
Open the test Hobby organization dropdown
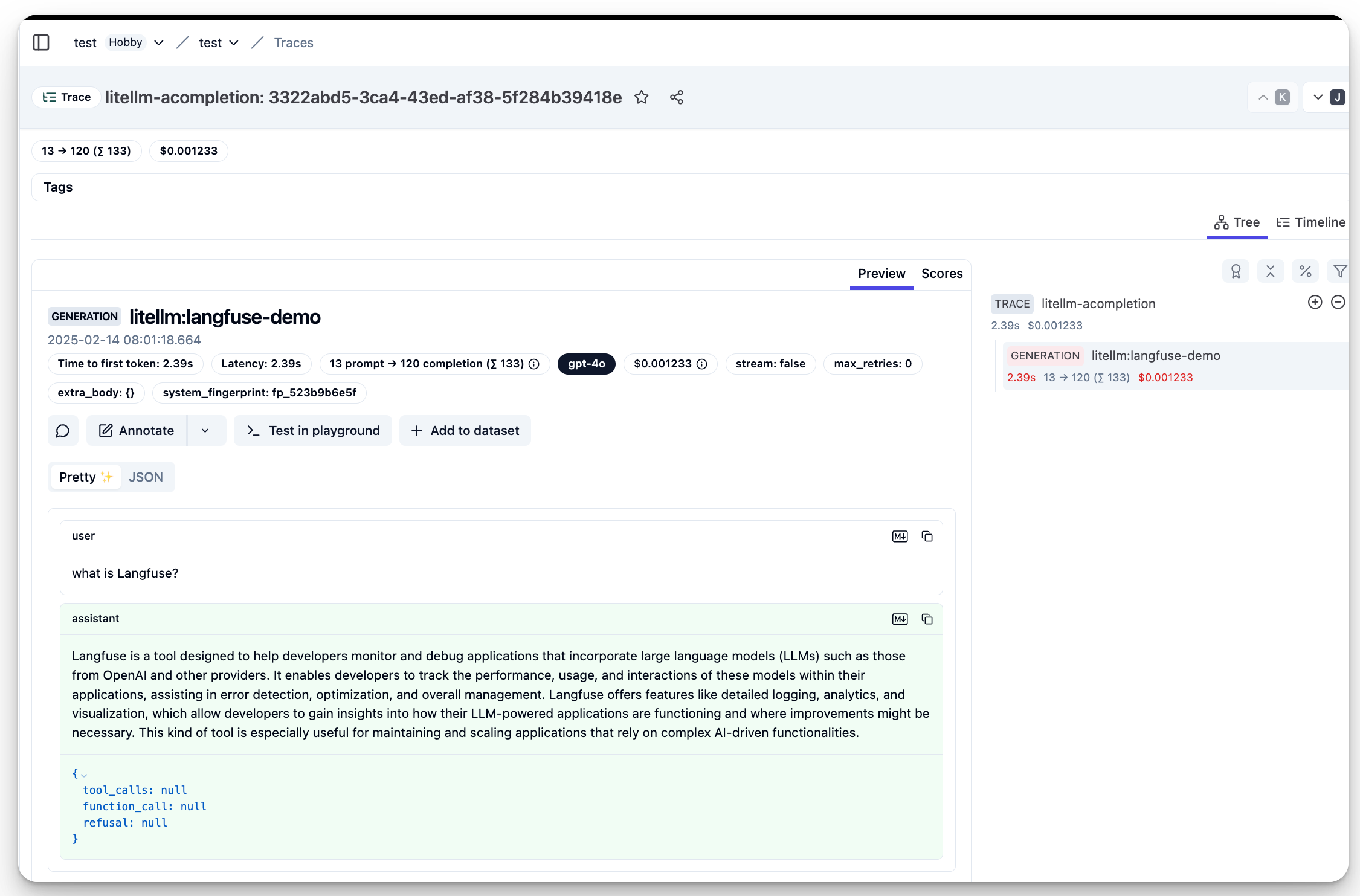click(x=159, y=43)
